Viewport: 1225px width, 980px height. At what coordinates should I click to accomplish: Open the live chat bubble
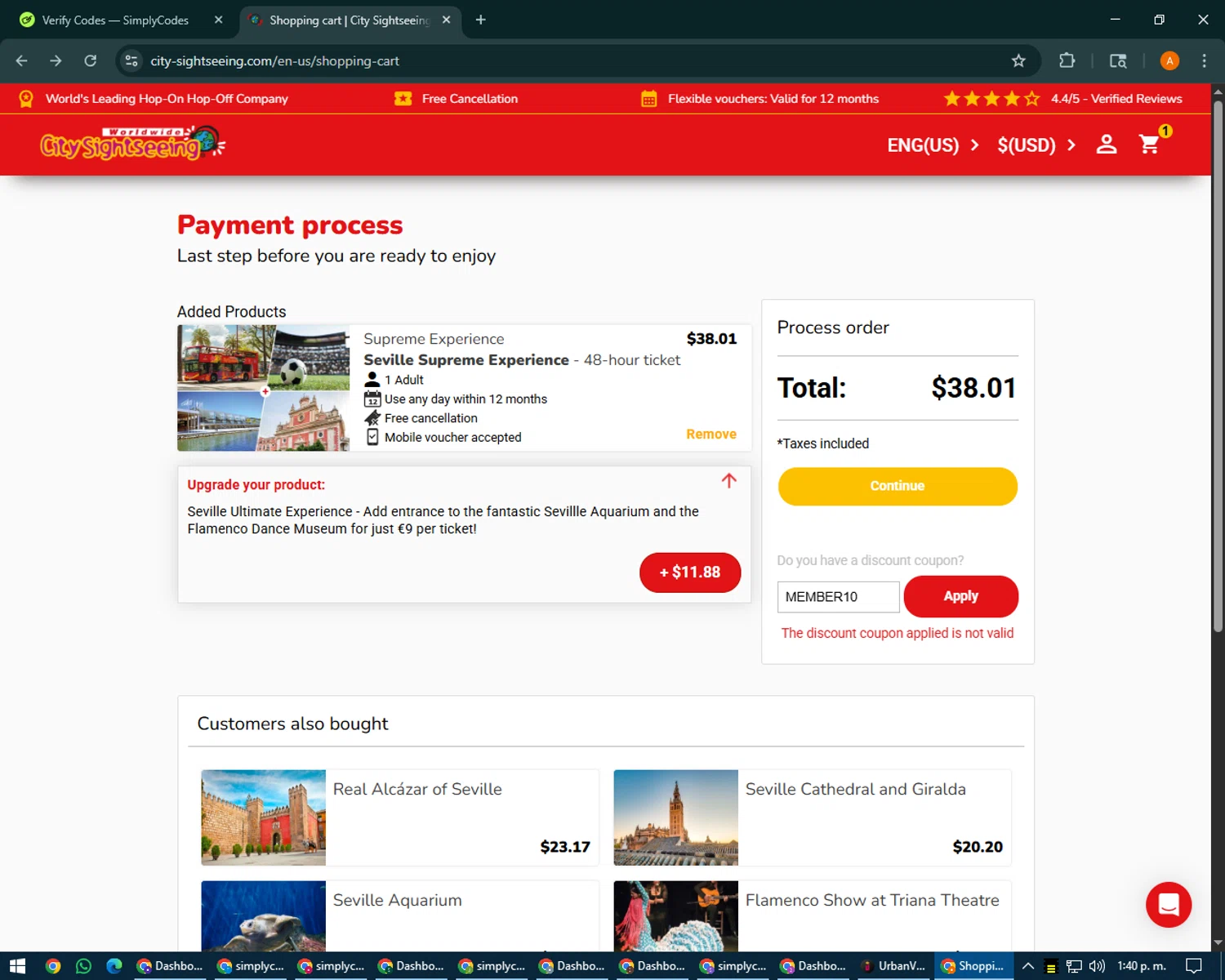(x=1169, y=904)
